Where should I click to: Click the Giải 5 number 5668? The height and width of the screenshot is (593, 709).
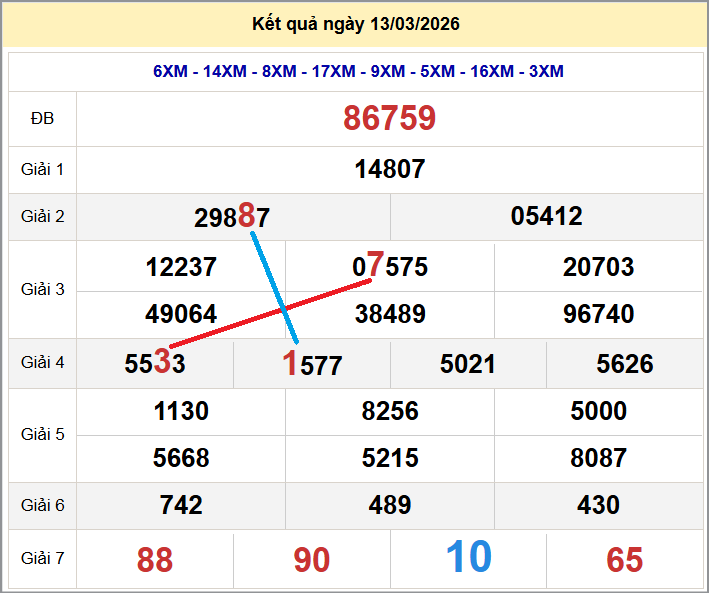181,458
